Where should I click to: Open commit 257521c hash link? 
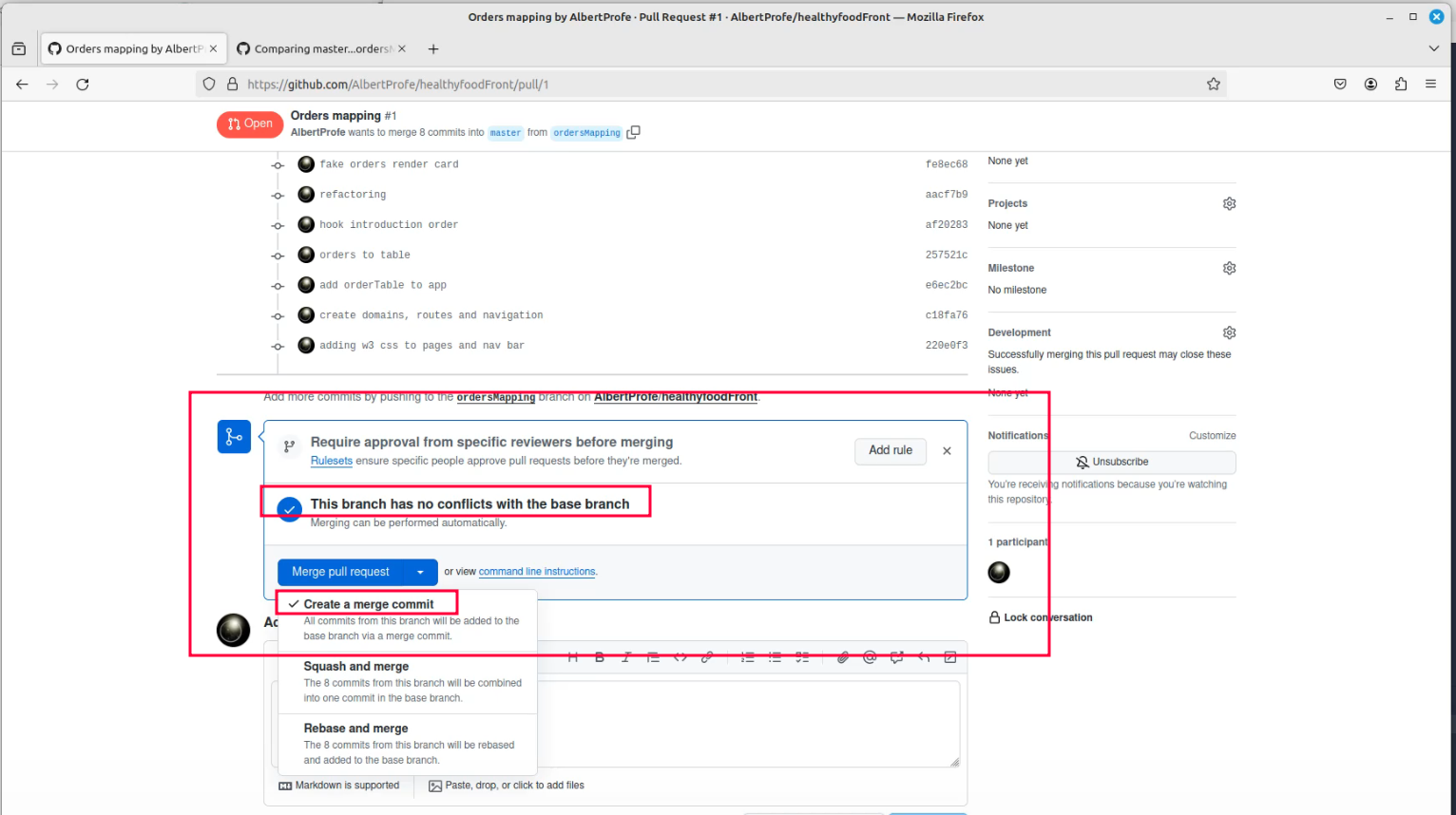click(x=947, y=255)
